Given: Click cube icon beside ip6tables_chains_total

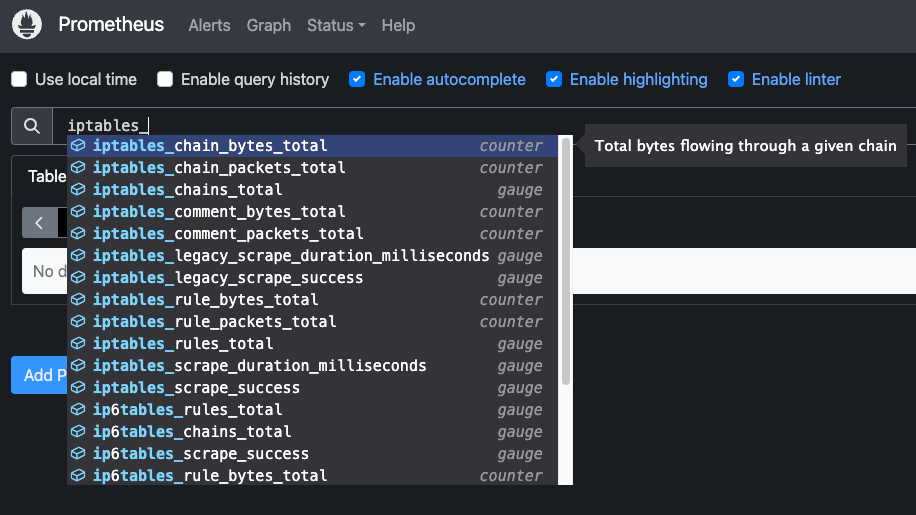Looking at the screenshot, I should pos(78,432).
